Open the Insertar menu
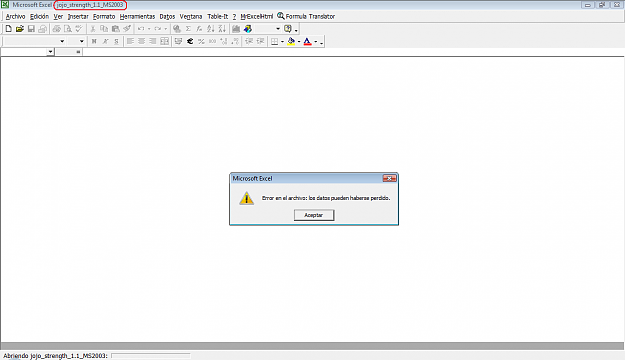 coord(78,16)
